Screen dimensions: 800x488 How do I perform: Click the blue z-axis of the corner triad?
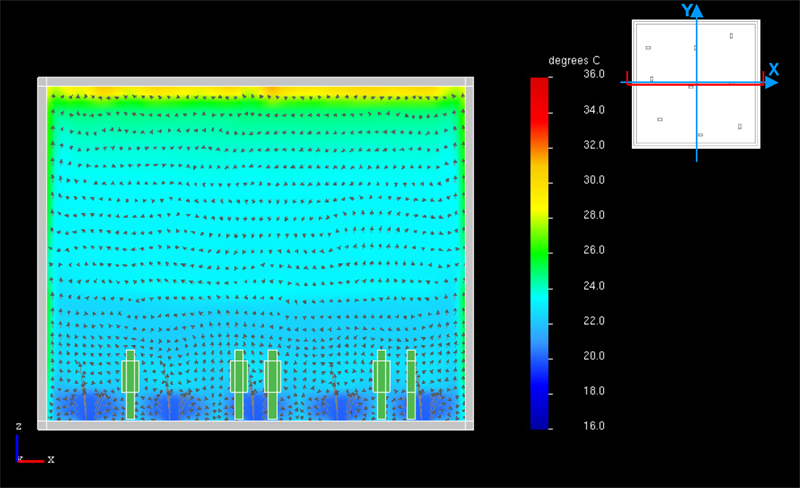(17, 448)
